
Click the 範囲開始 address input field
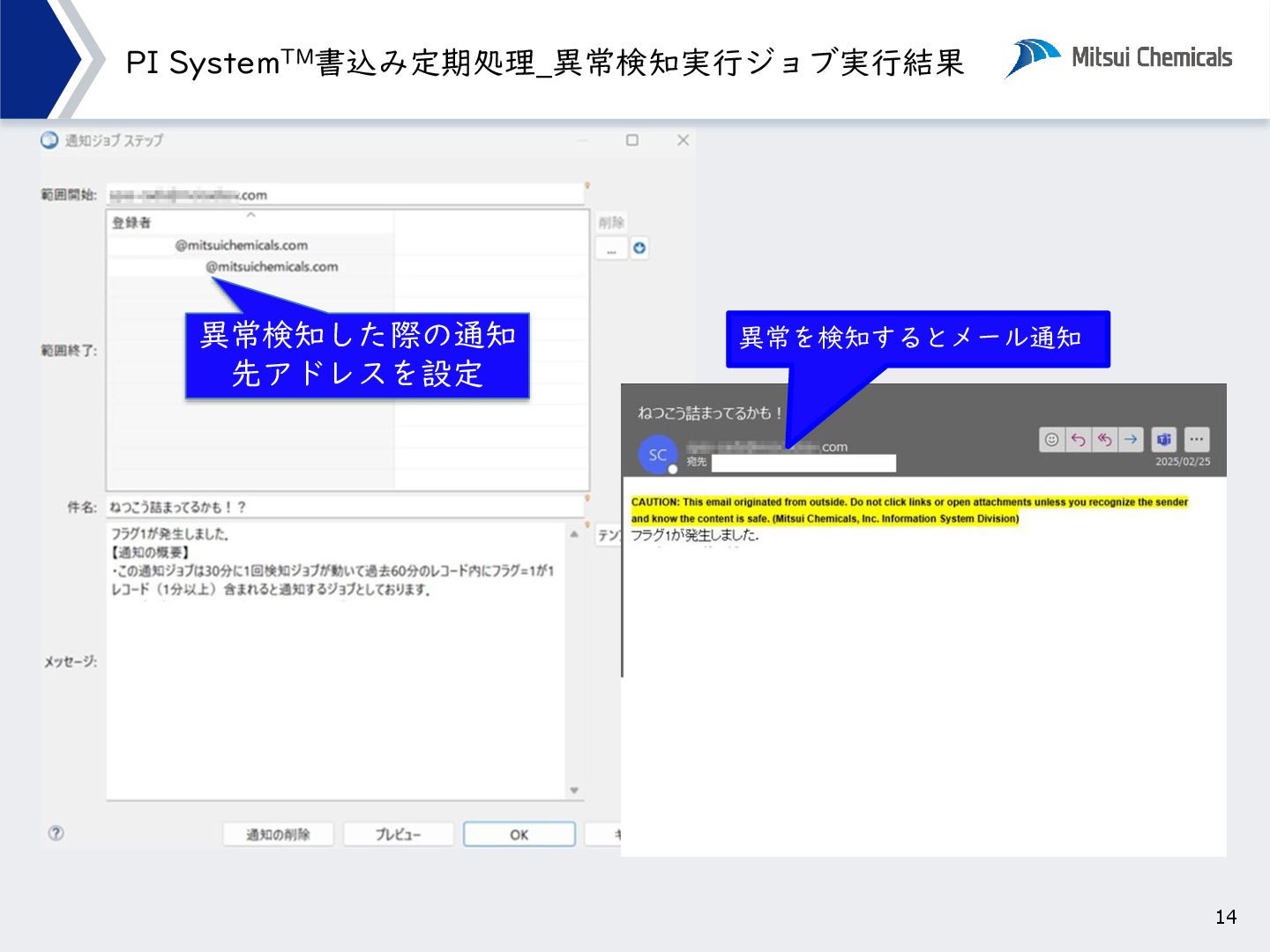[346, 195]
